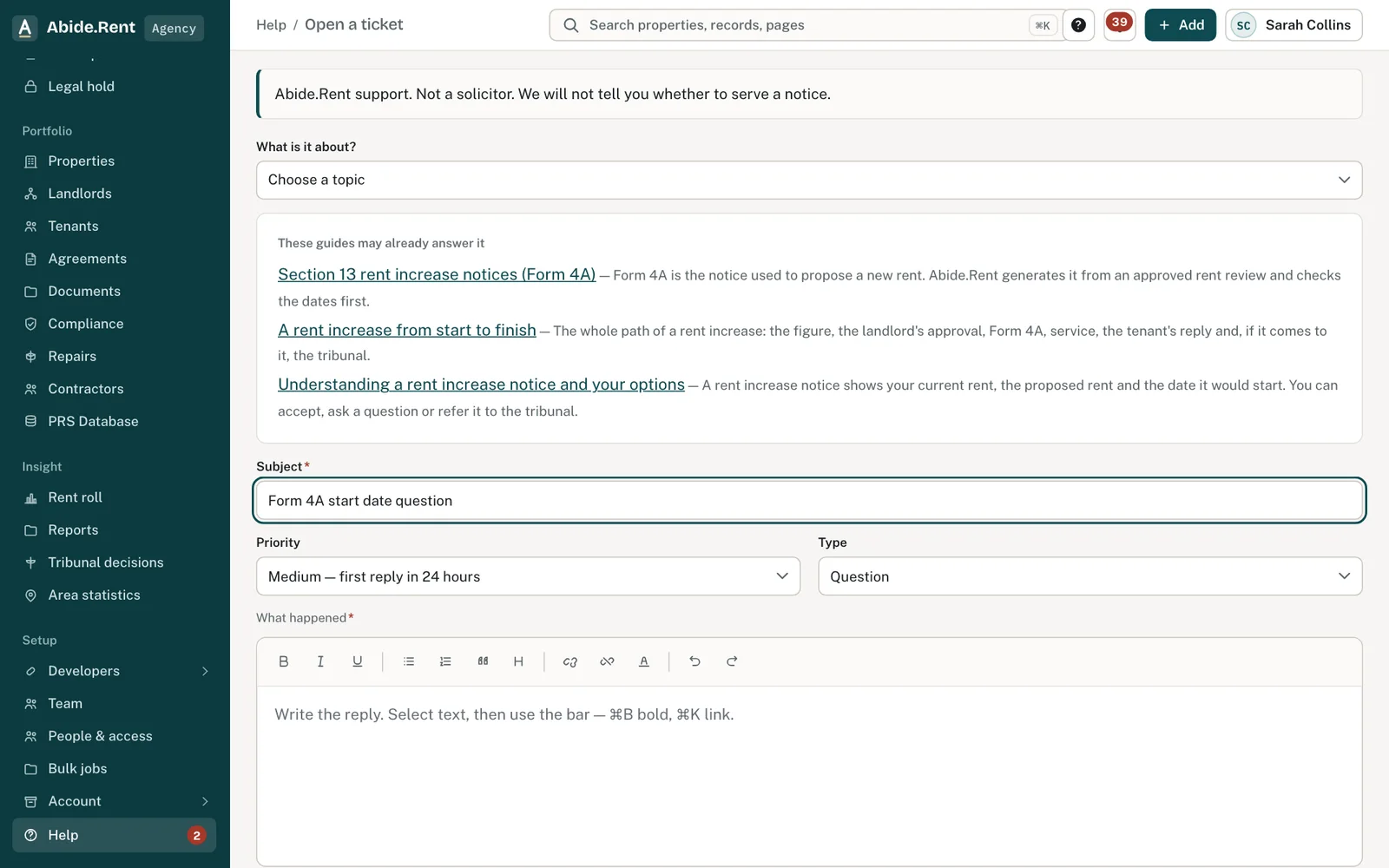Open the help question mark icon
The height and width of the screenshot is (868, 1389).
pos(1078,25)
